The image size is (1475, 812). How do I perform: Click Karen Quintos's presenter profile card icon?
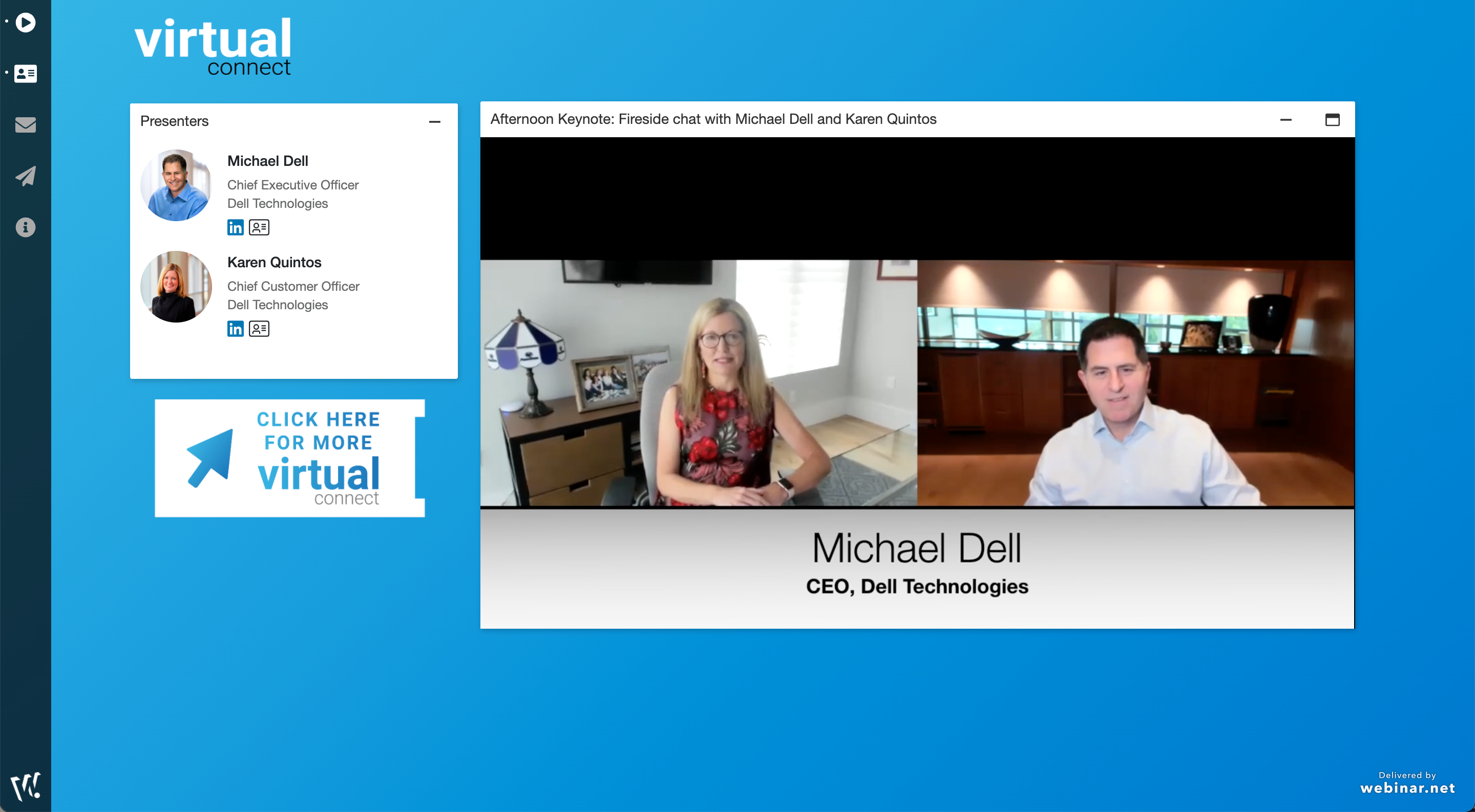tap(258, 329)
